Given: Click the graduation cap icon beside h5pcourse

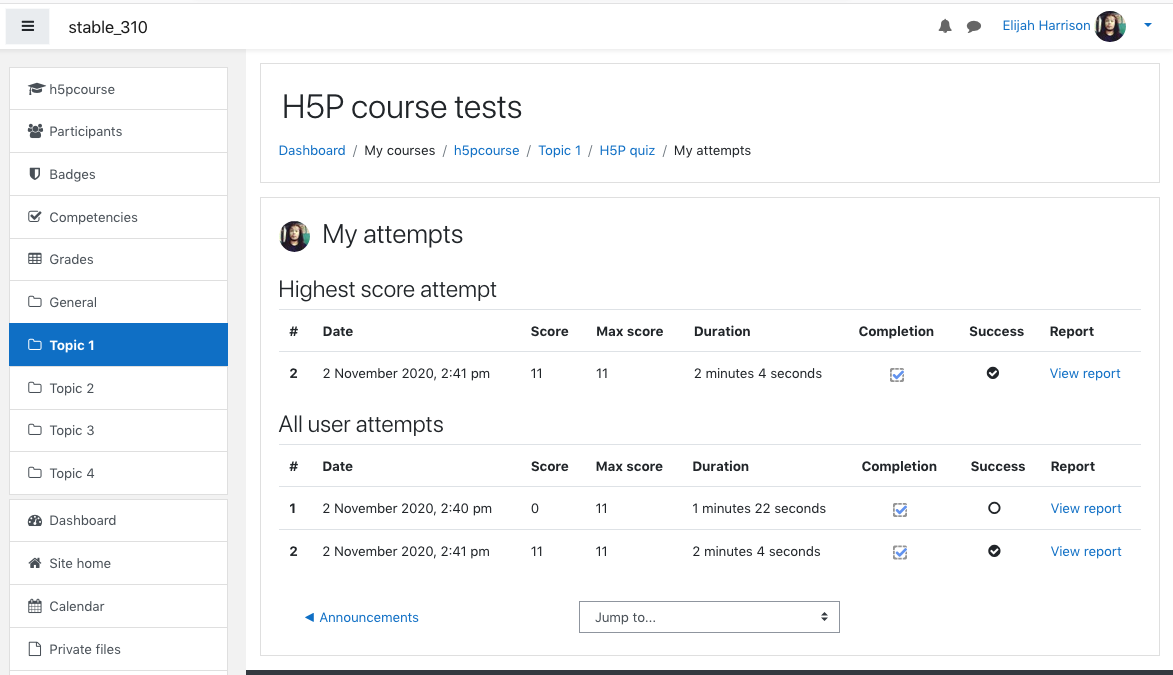Looking at the screenshot, I should [35, 89].
